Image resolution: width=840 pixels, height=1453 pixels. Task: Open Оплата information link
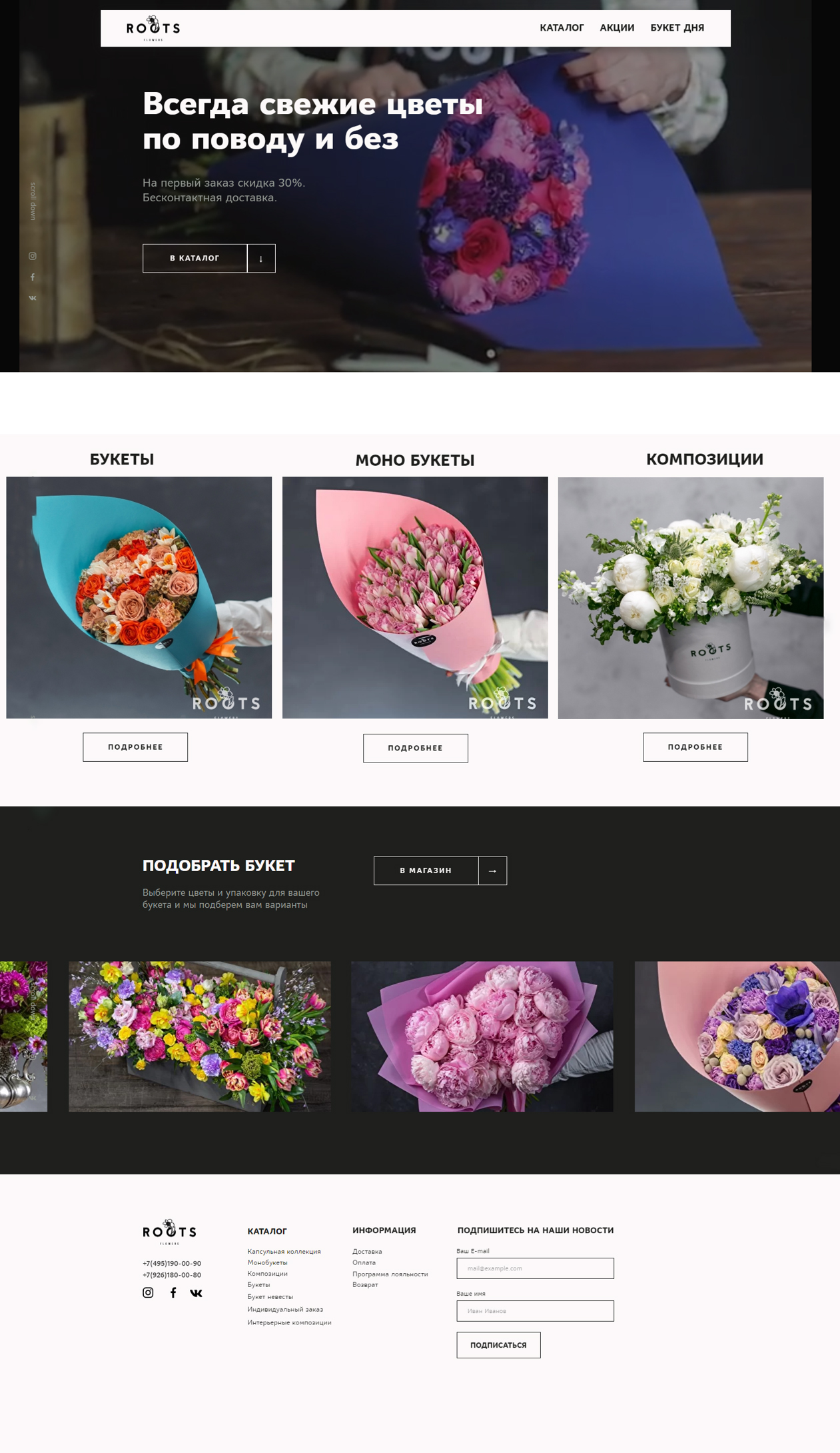tap(364, 1262)
